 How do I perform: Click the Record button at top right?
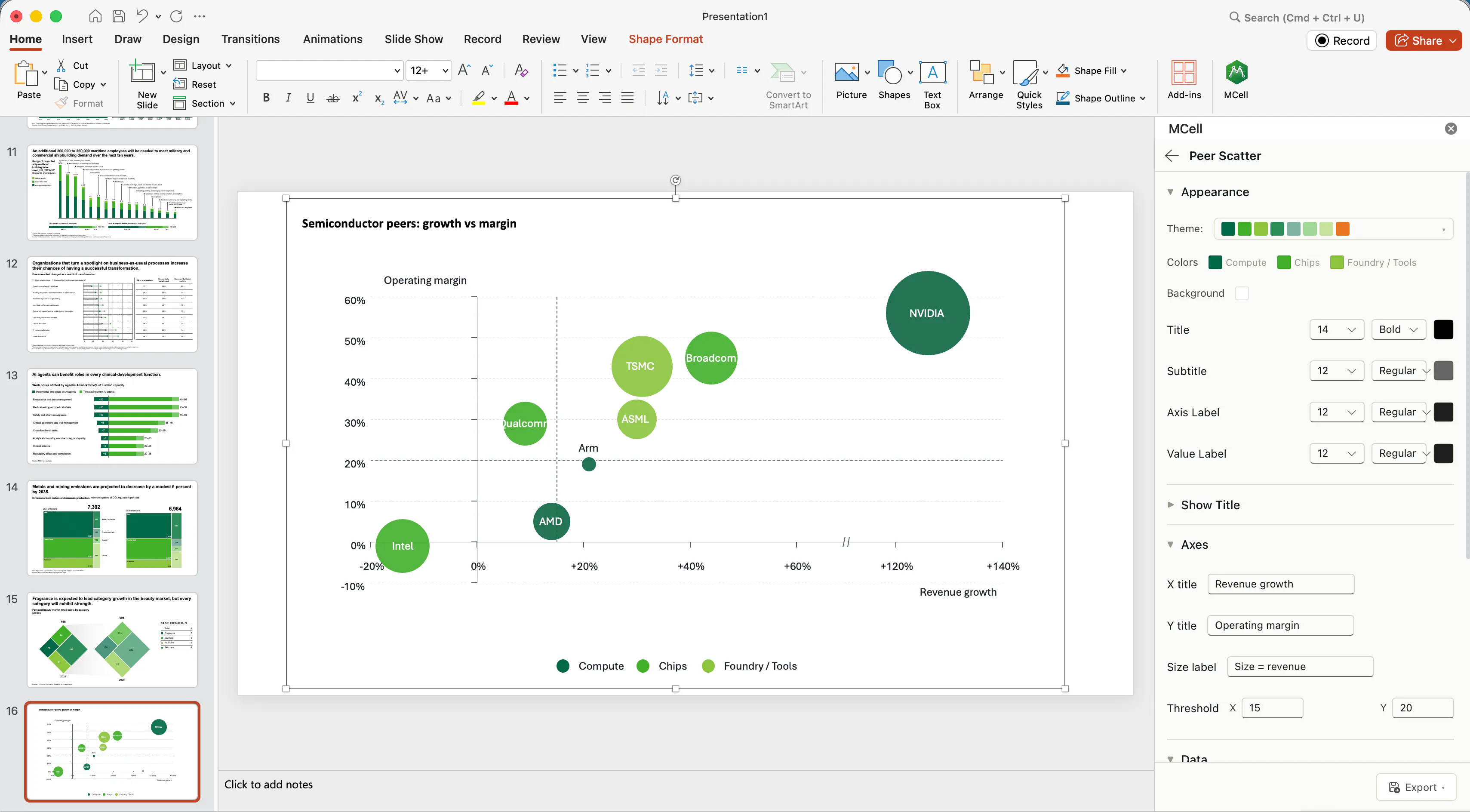[x=1341, y=40]
